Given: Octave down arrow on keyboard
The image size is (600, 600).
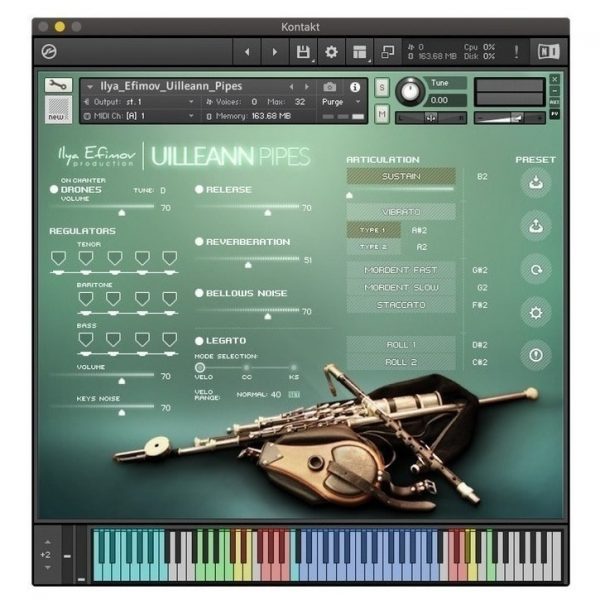Looking at the screenshot, I should [47, 567].
